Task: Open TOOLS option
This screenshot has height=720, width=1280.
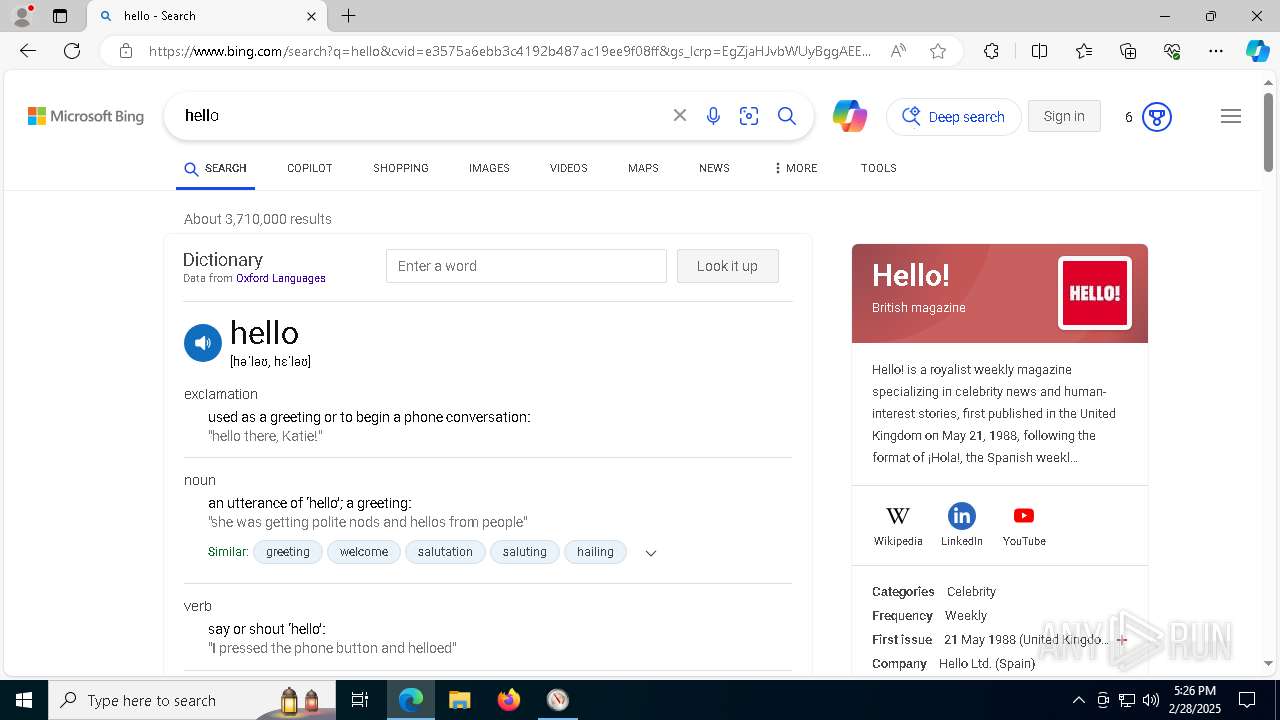Action: click(x=879, y=168)
